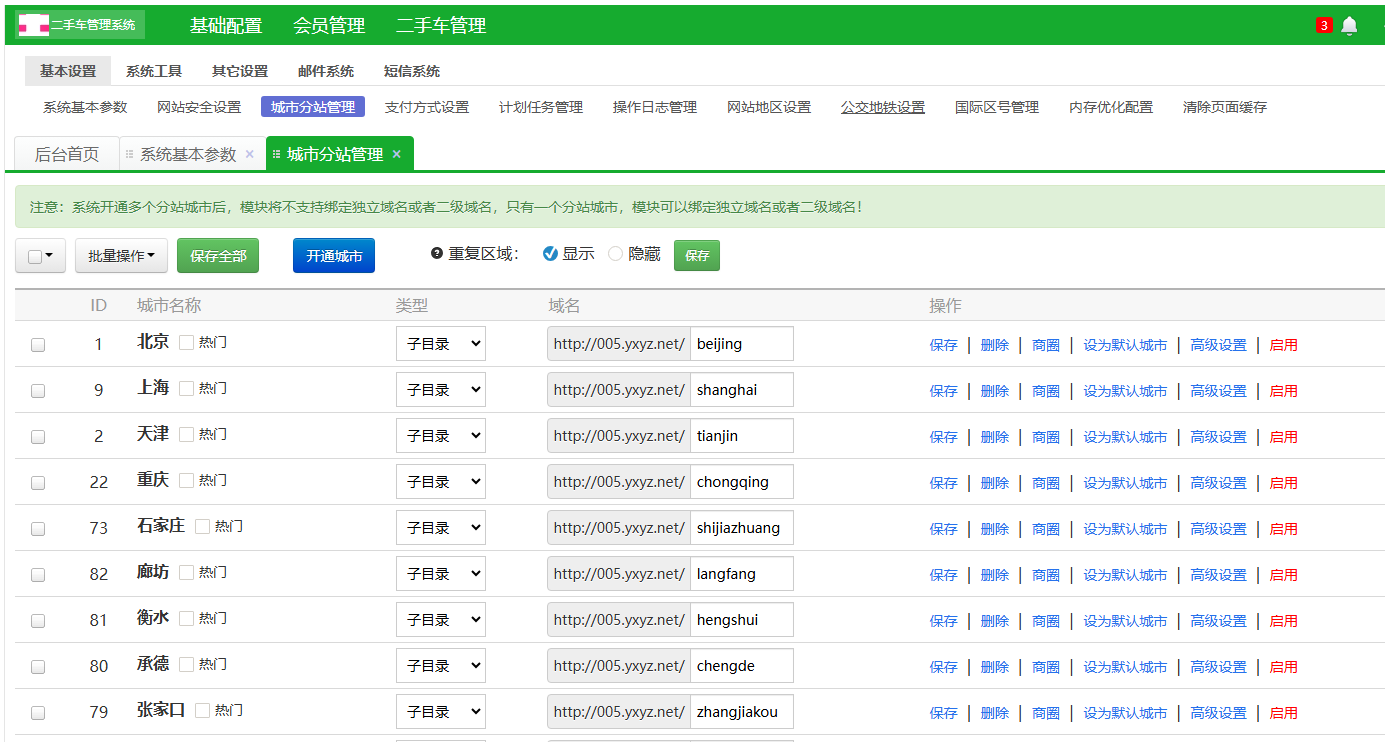
Task: Open the 会员管理 top menu
Action: (x=329, y=26)
